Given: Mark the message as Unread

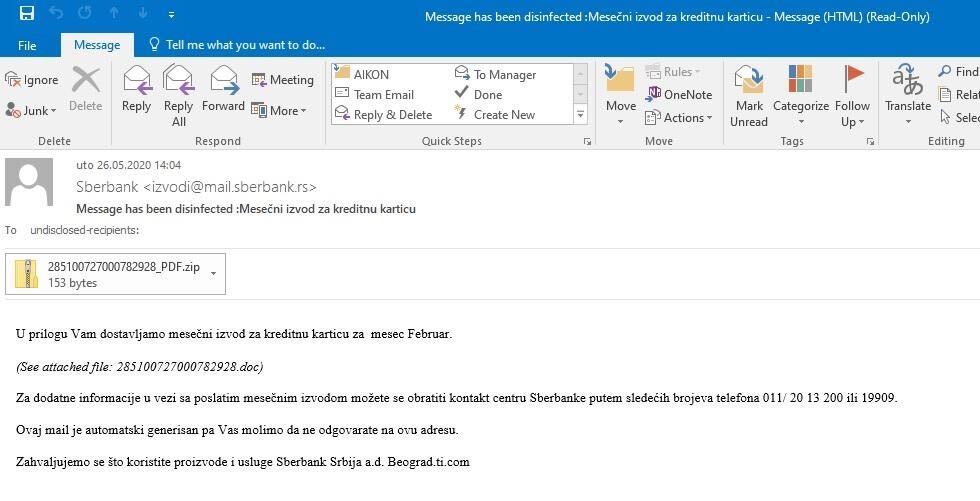Looking at the screenshot, I should click(749, 96).
